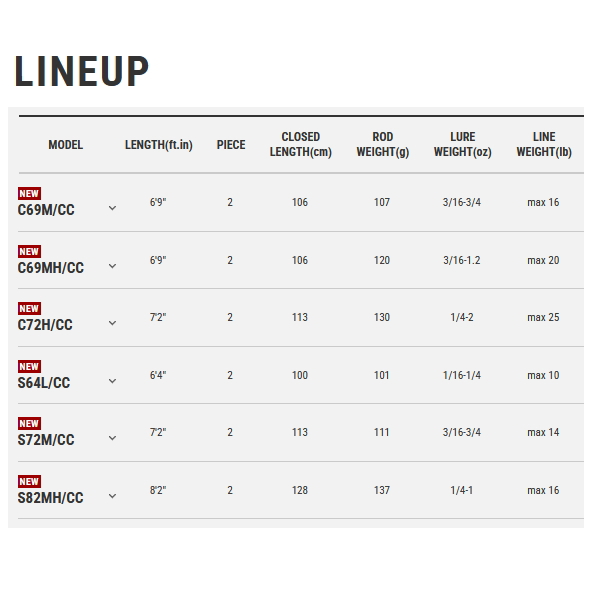
Task: Expand the C69MH/CC model row chevron
Action: [x=112, y=266]
